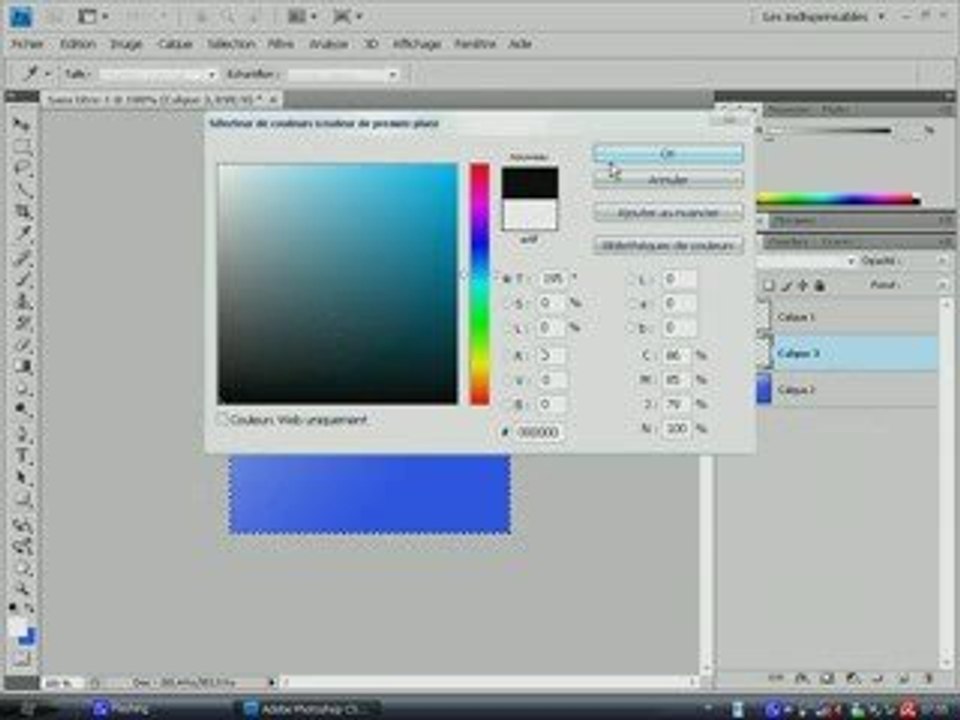960x720 pixels.
Task: Click the vertical hue slider bar
Action: [480, 284]
